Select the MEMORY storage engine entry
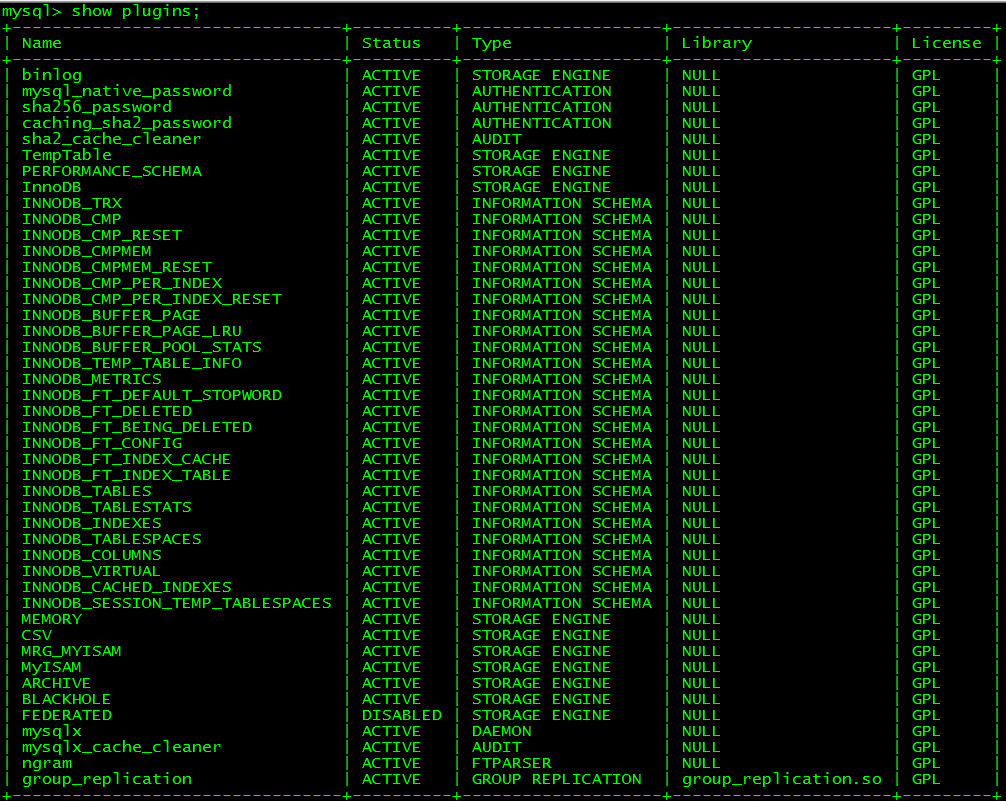 [51, 619]
